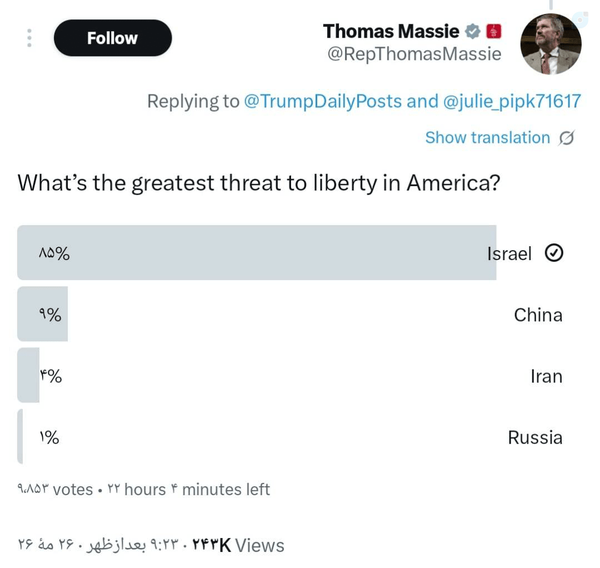This screenshot has width=600, height=568.
Task: Click the votes count text
Action: point(55,490)
